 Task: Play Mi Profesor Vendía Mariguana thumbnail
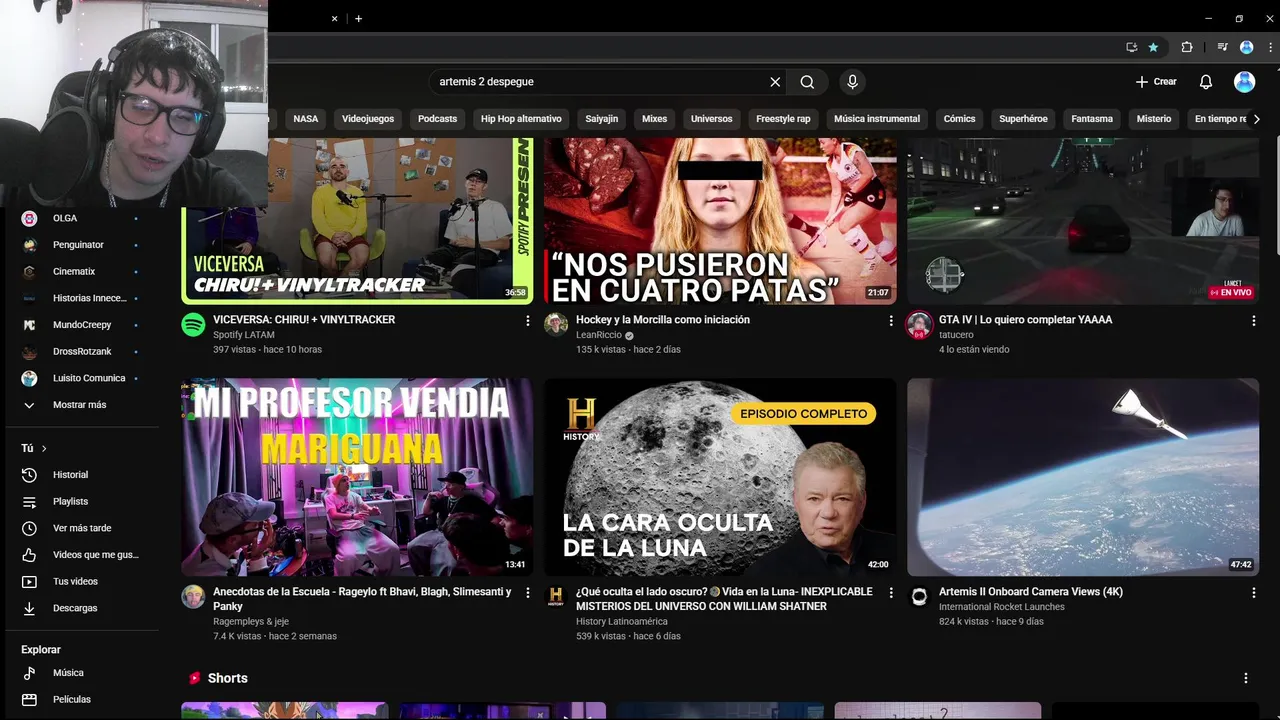tap(357, 477)
